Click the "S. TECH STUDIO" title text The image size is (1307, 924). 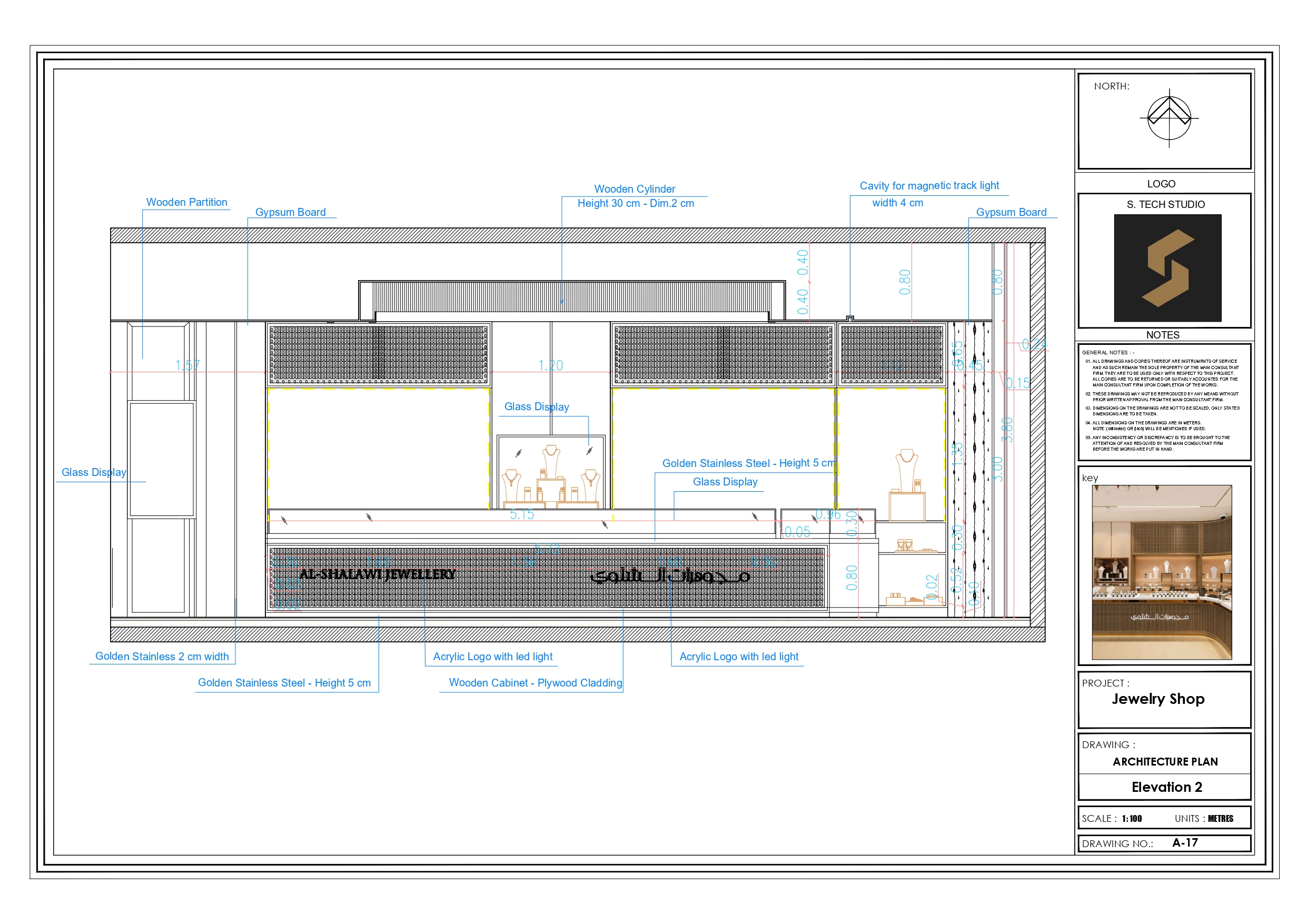pyautogui.click(x=1165, y=204)
